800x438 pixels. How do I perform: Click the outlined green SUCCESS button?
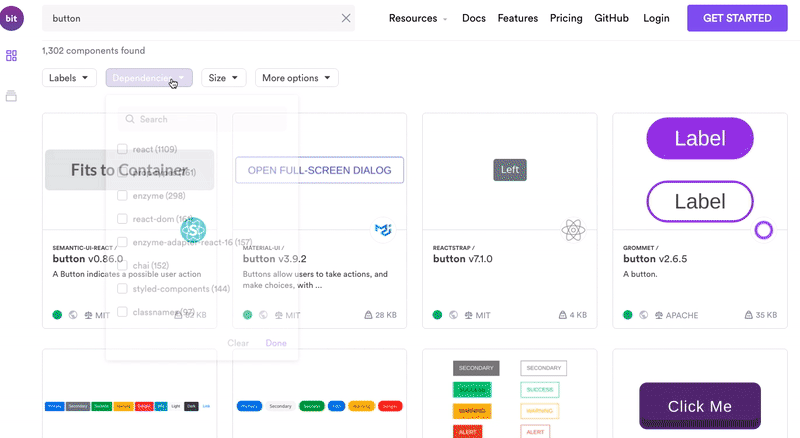click(540, 390)
